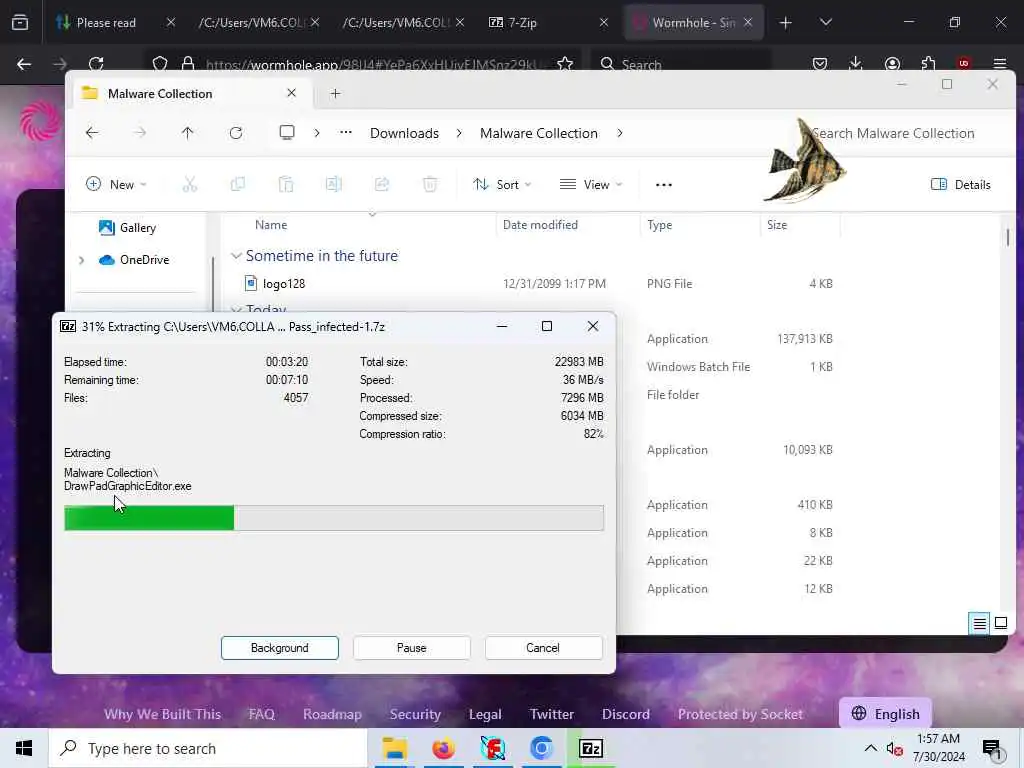The width and height of the screenshot is (1024, 768).
Task: Pause the 7-Zip extraction
Action: pyautogui.click(x=411, y=648)
